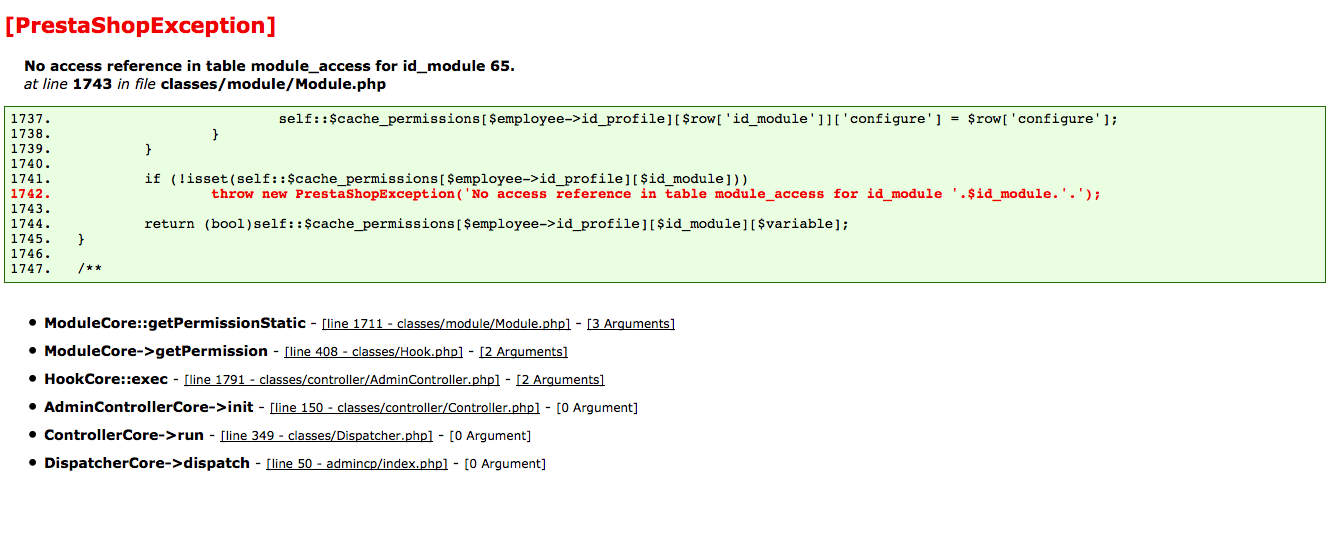Open link line 349 classes/Dispatcher.php

coord(327,436)
